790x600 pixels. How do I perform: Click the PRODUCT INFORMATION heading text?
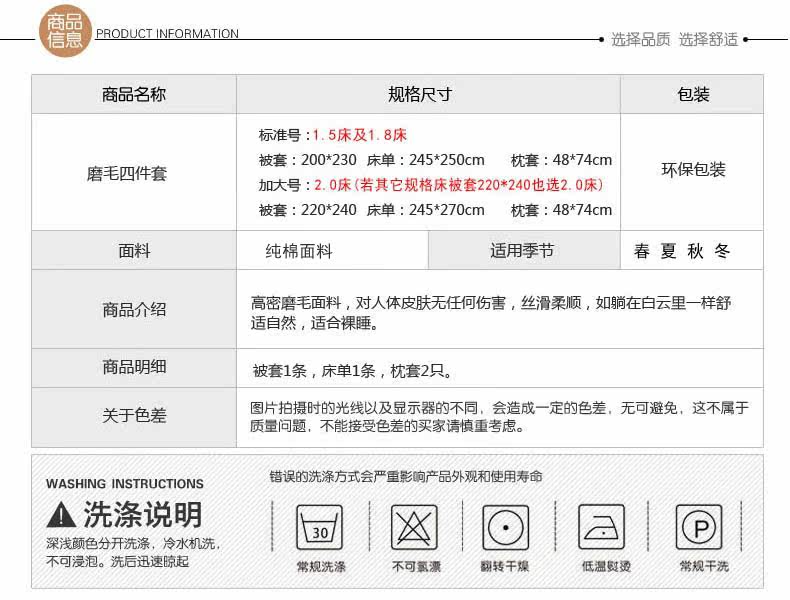[x=167, y=34]
